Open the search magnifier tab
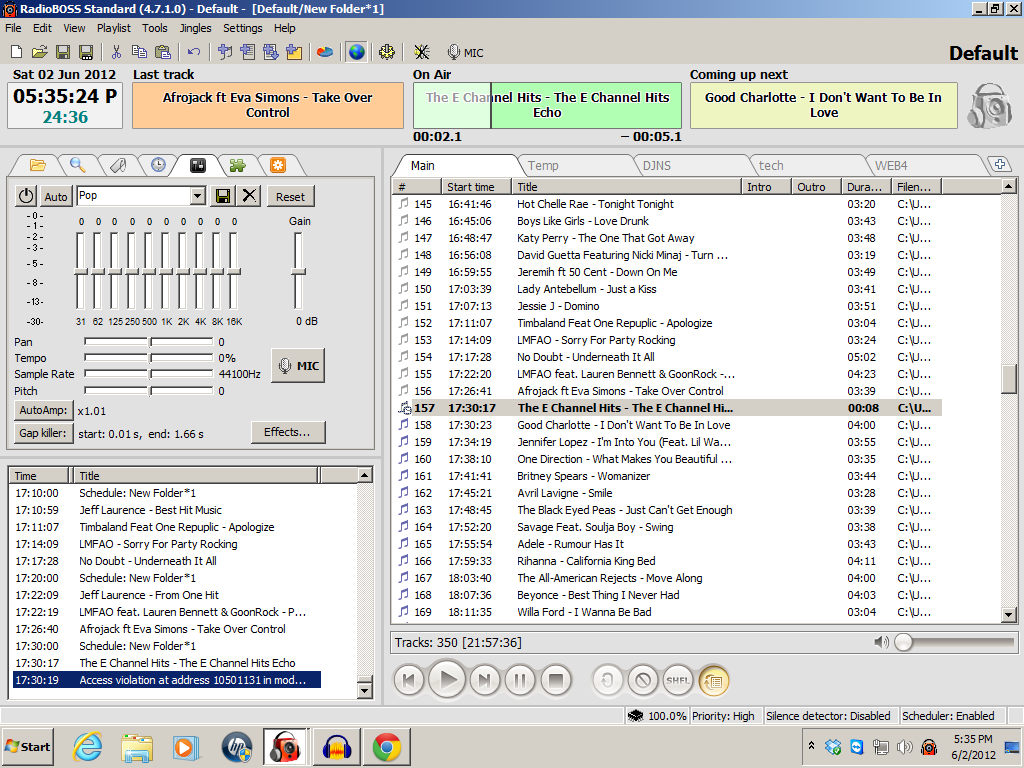Image resolution: width=1024 pixels, height=768 pixels. 78,165
